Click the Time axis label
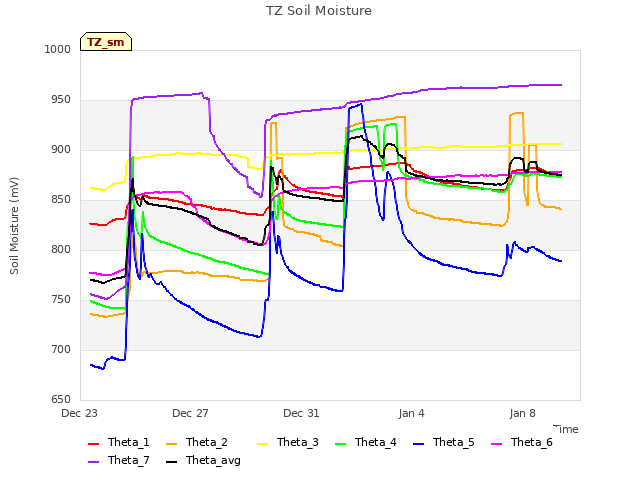 point(566,429)
